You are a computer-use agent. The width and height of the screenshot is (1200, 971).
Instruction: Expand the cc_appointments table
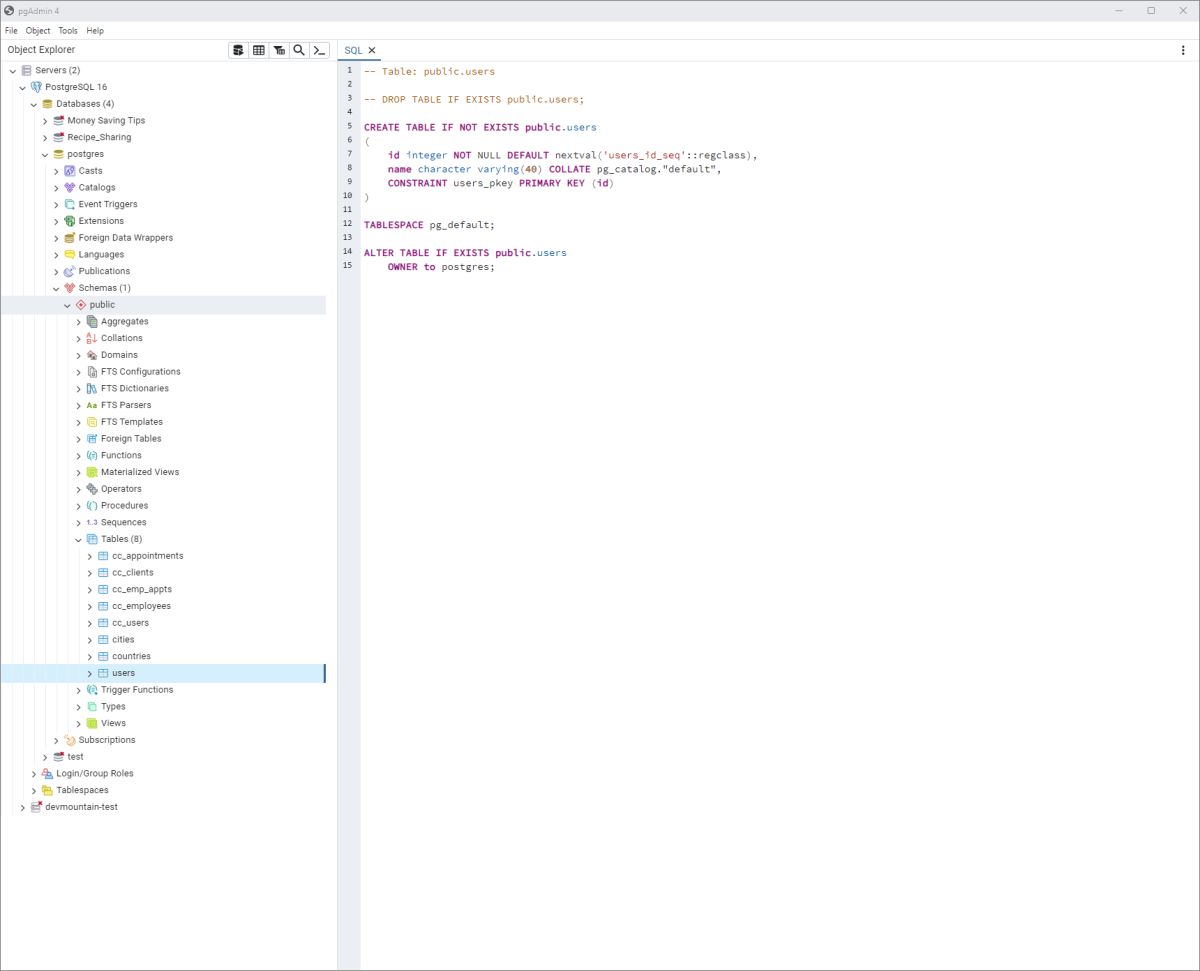pos(89,556)
